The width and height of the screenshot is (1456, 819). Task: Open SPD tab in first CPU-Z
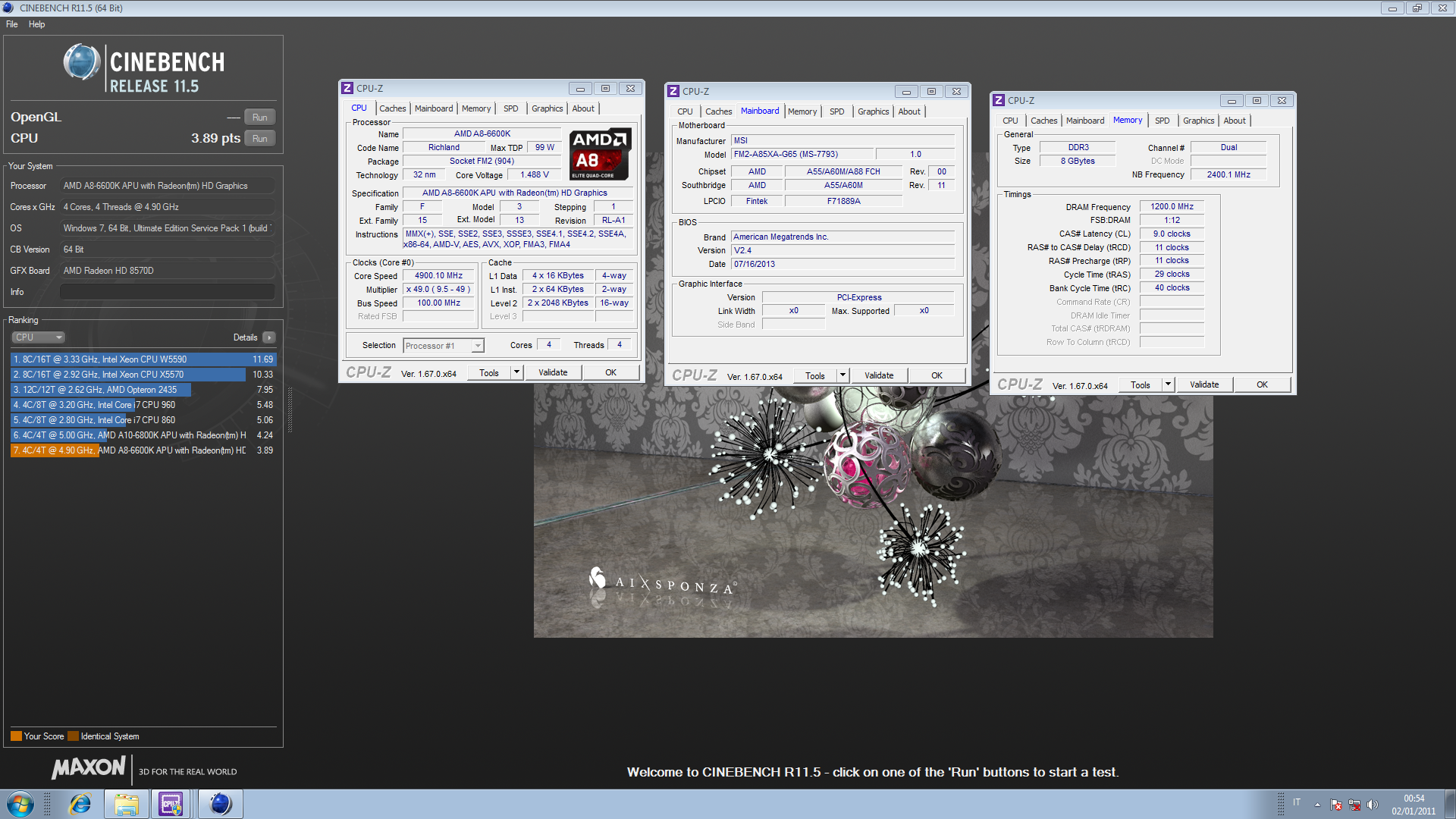tap(511, 108)
